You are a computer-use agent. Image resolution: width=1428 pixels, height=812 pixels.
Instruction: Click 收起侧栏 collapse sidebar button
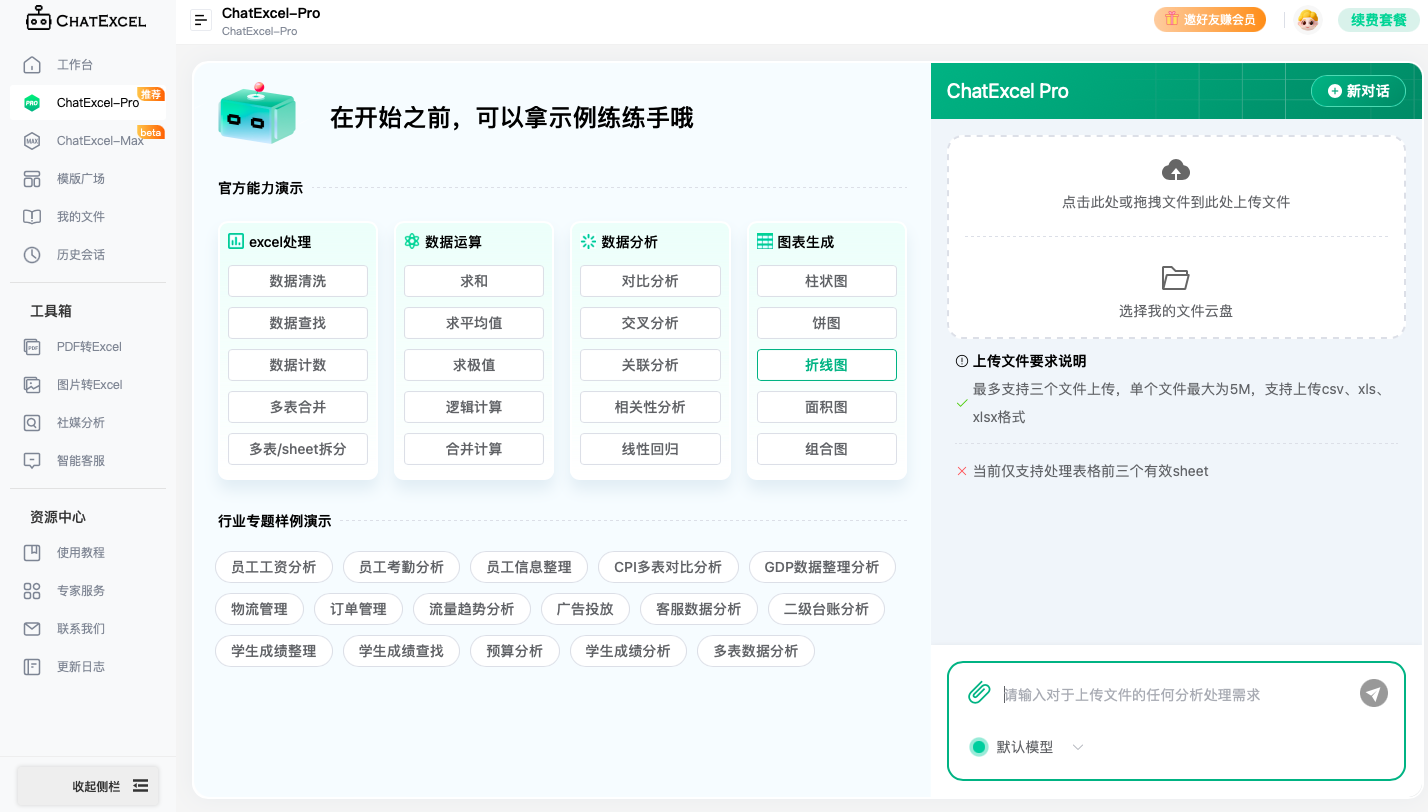(x=88, y=786)
